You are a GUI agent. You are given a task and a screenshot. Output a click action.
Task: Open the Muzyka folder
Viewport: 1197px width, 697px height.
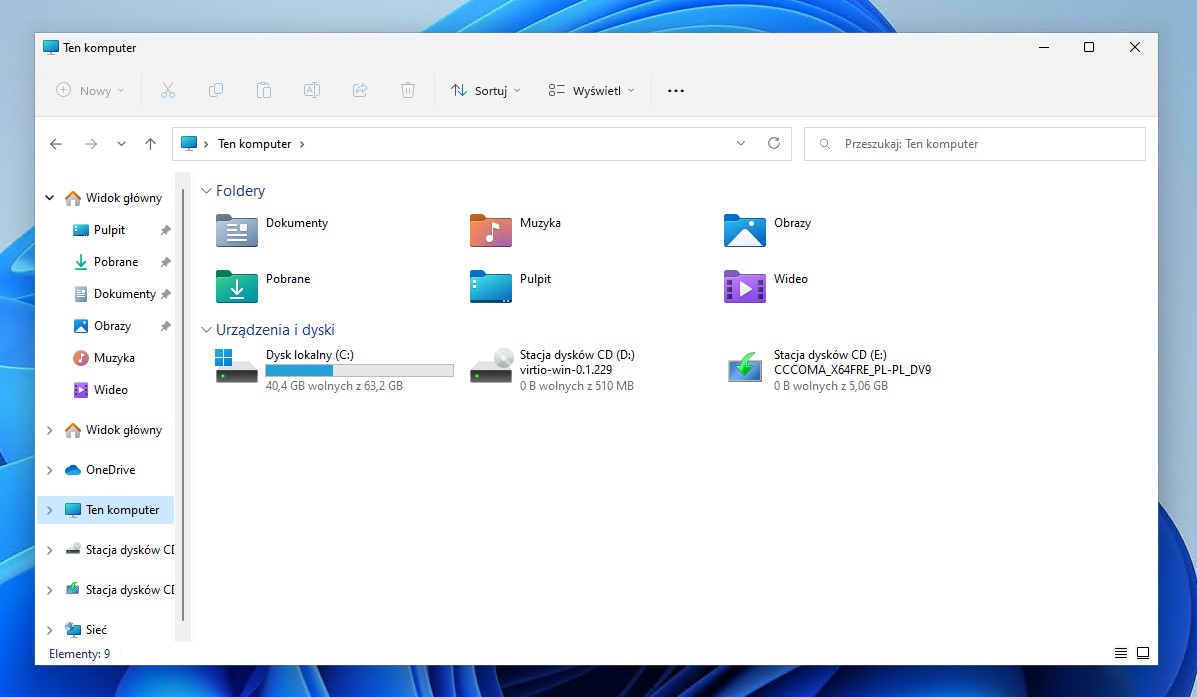pos(491,230)
